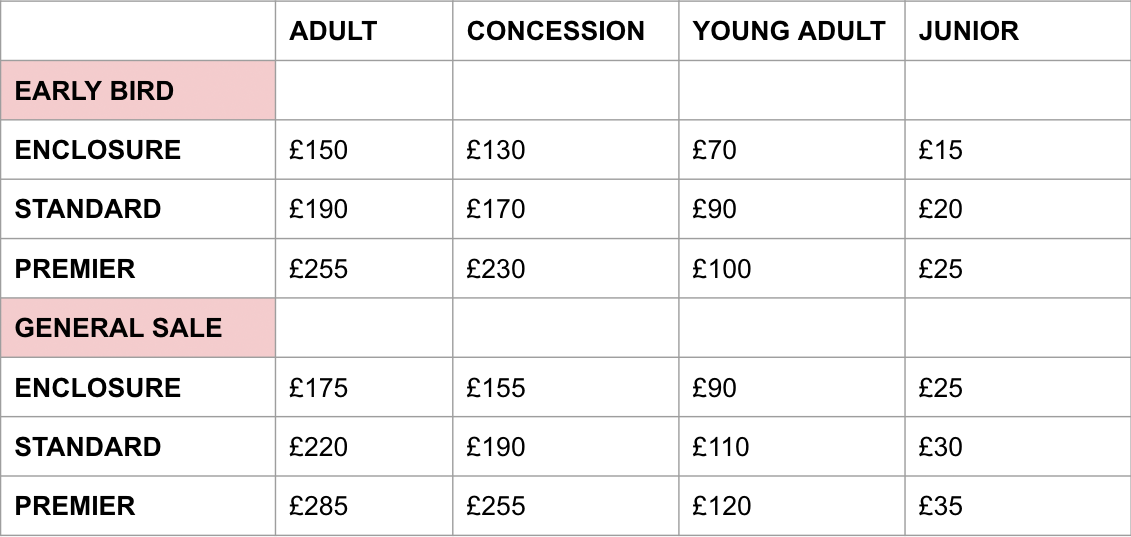
Task: Click the £150 early bird enclosure price
Action: (364, 149)
